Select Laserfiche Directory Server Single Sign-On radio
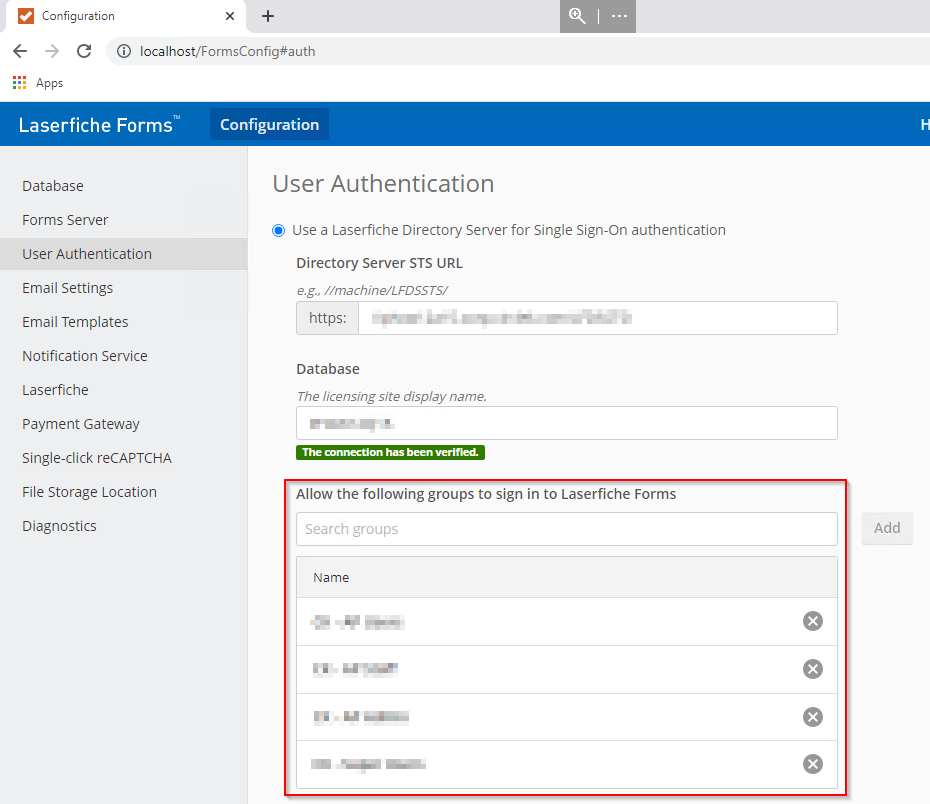 pos(278,230)
